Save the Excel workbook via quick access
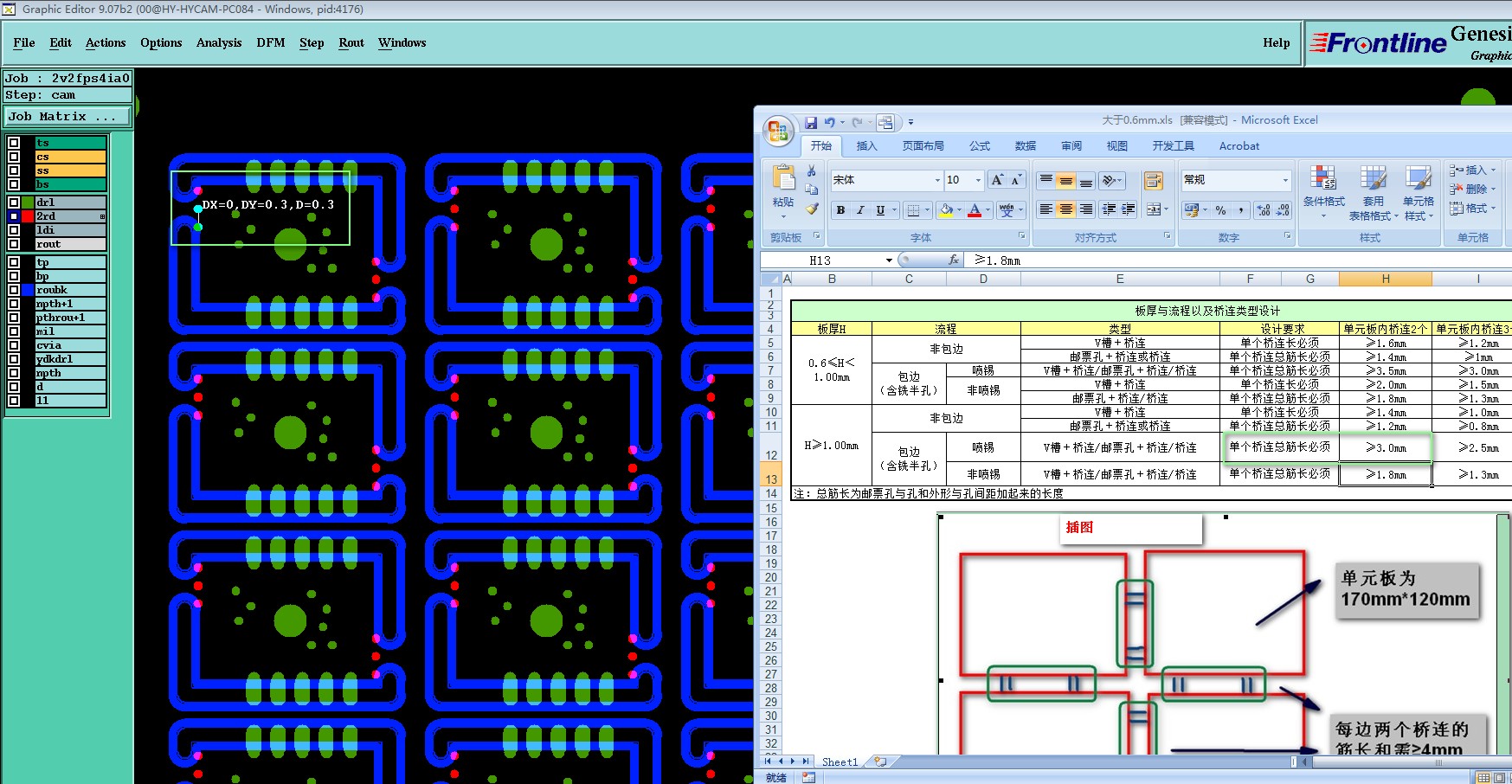1512x784 pixels. (811, 123)
